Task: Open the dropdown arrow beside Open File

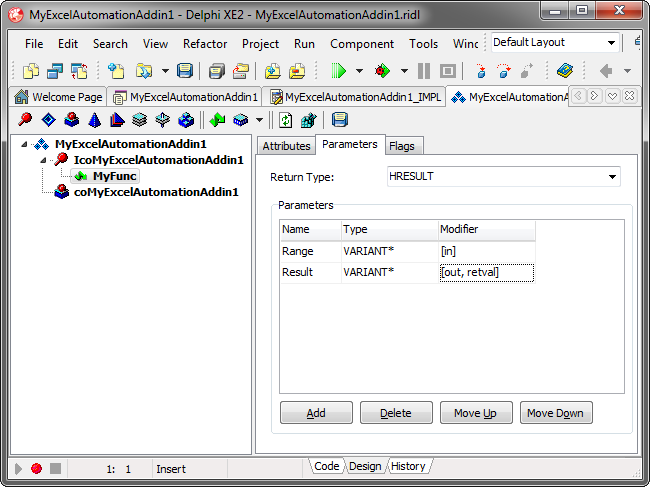Action: pyautogui.click(x=165, y=71)
